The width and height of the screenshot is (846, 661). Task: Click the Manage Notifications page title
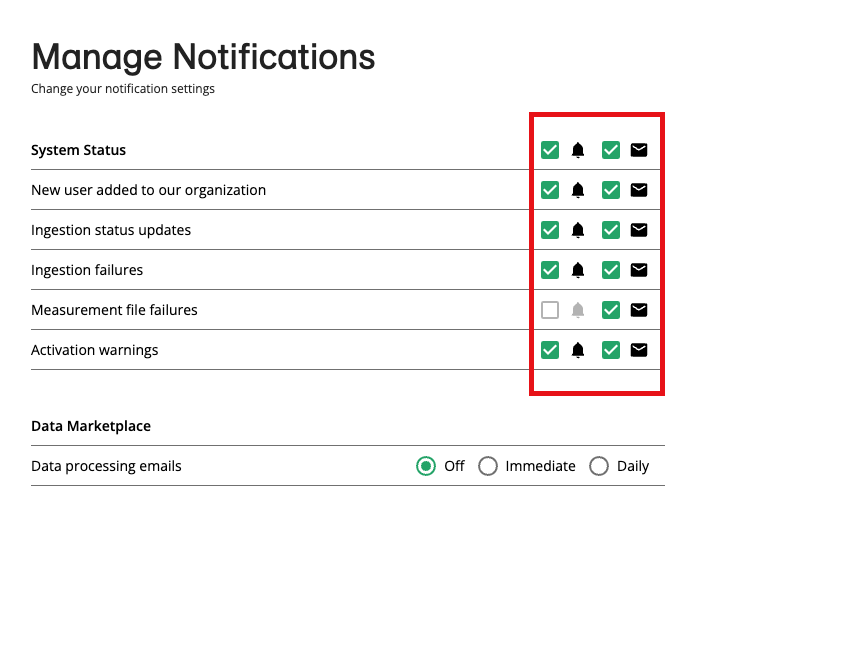(203, 57)
